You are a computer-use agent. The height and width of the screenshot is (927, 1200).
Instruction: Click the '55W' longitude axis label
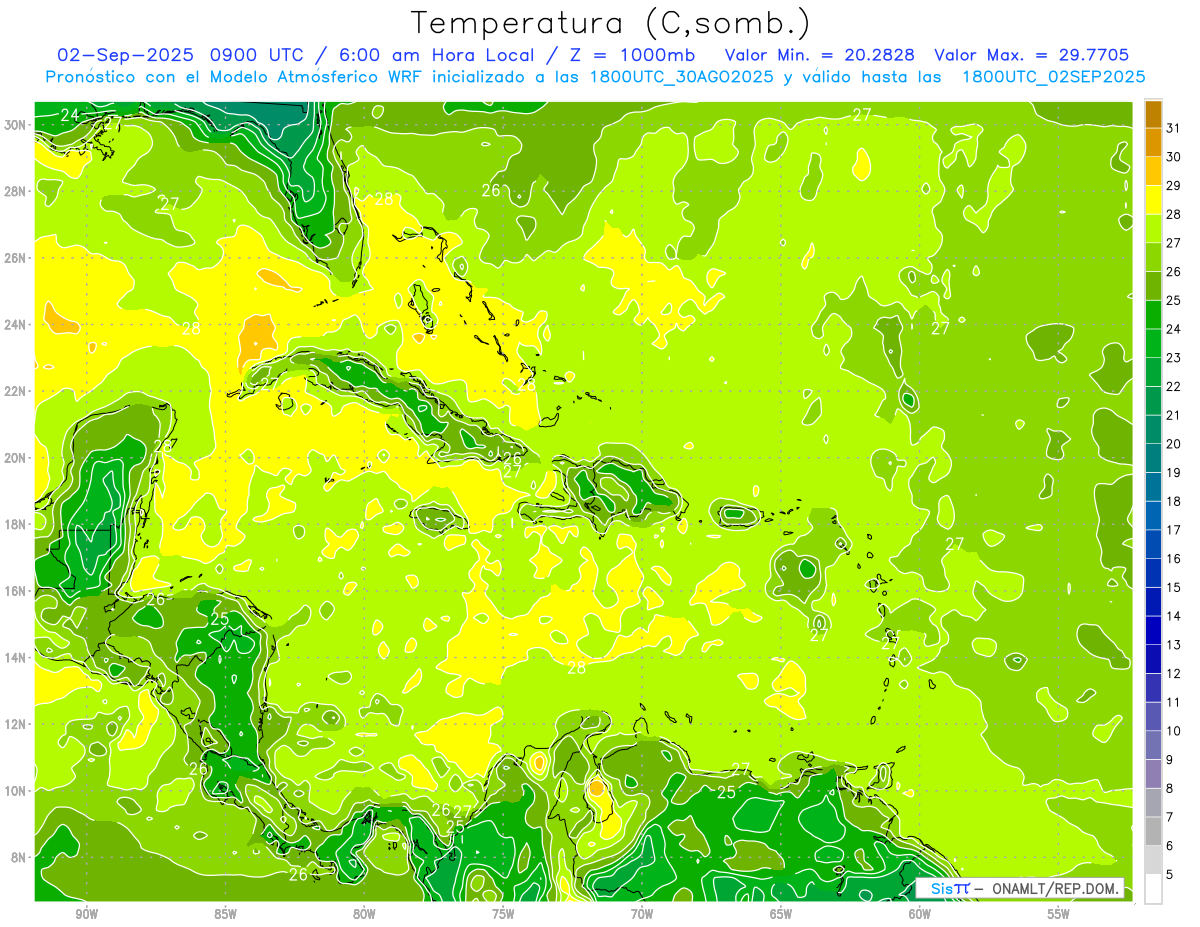[1058, 914]
